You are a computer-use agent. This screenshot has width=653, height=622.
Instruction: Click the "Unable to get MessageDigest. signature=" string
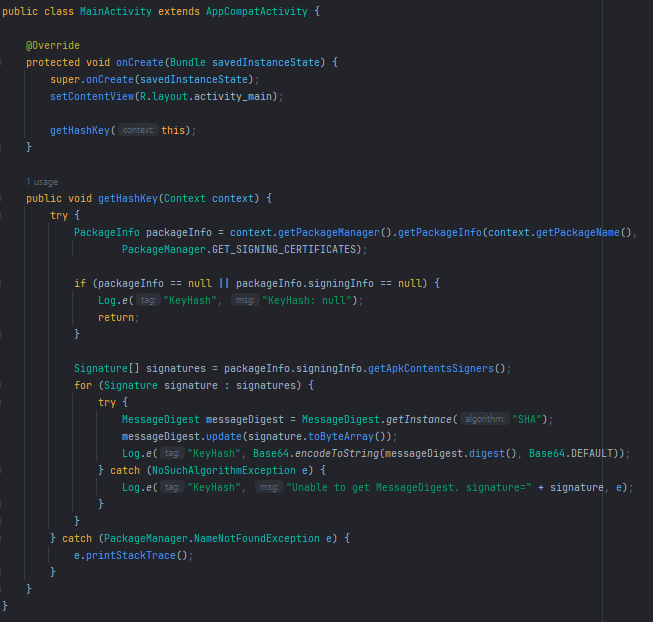[409, 487]
